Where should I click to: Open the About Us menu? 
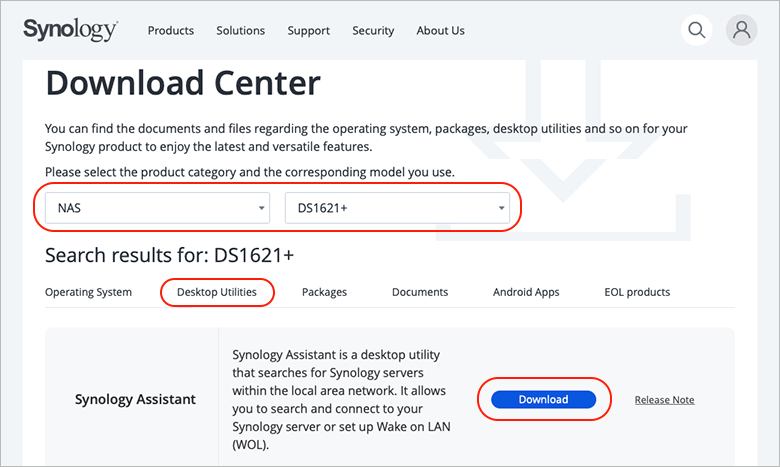click(x=440, y=30)
